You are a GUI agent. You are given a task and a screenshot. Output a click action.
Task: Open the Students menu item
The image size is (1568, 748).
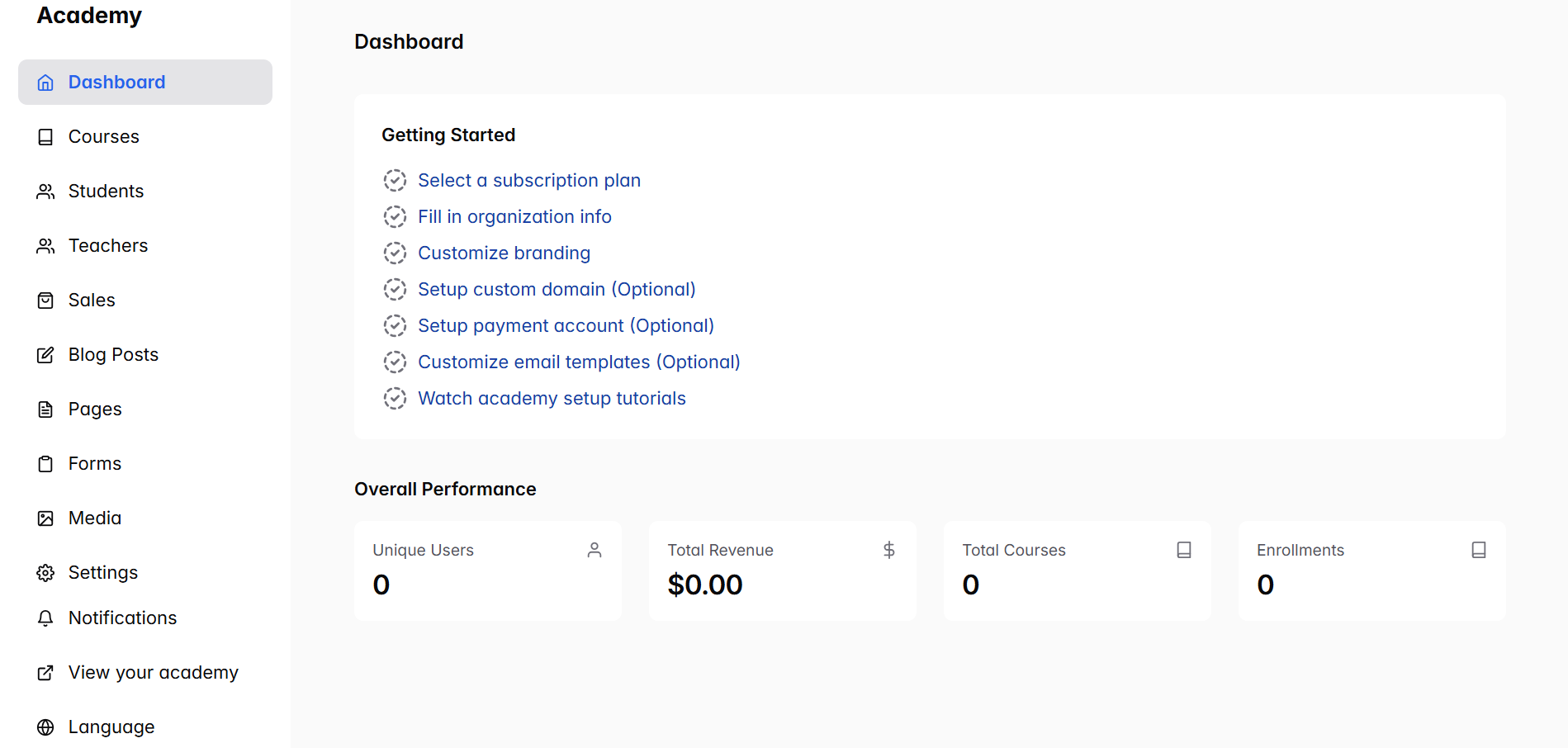click(x=106, y=192)
